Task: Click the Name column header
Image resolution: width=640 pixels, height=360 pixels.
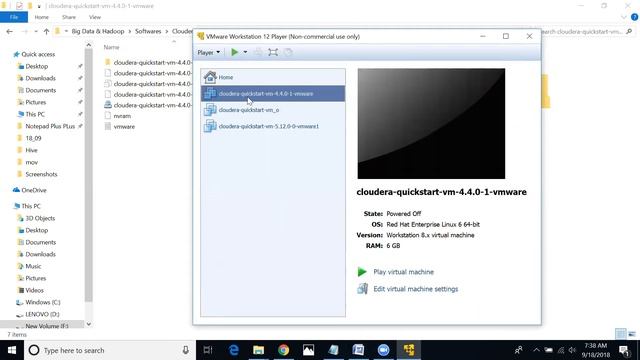Action: [x=111, y=47]
